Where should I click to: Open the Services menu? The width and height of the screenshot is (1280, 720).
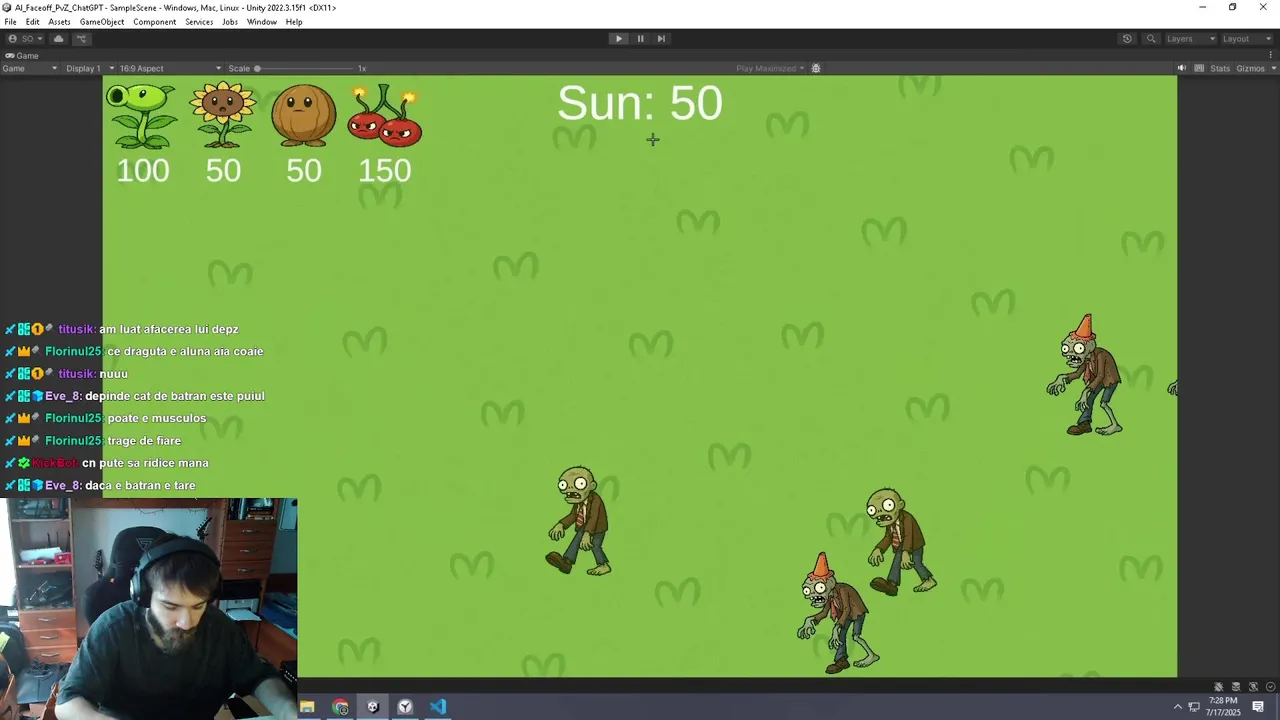[x=199, y=22]
